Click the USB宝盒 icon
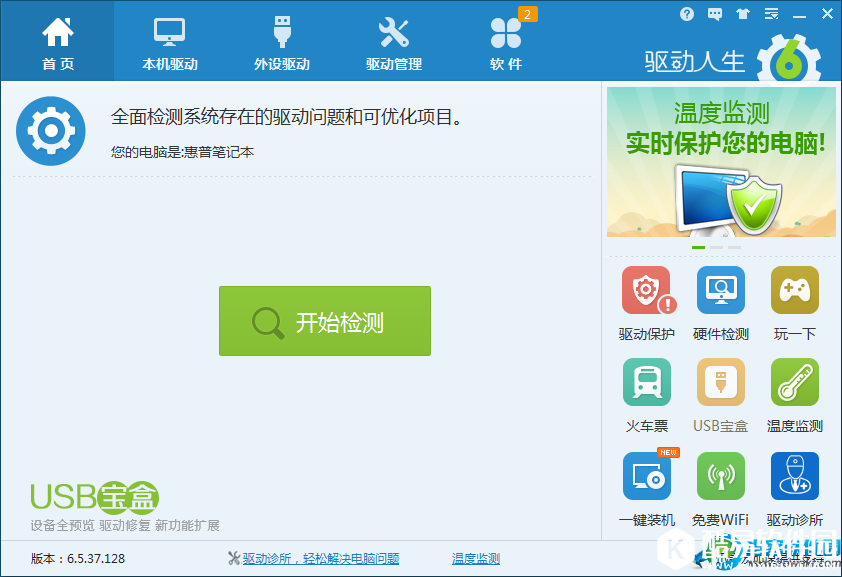 (720, 383)
